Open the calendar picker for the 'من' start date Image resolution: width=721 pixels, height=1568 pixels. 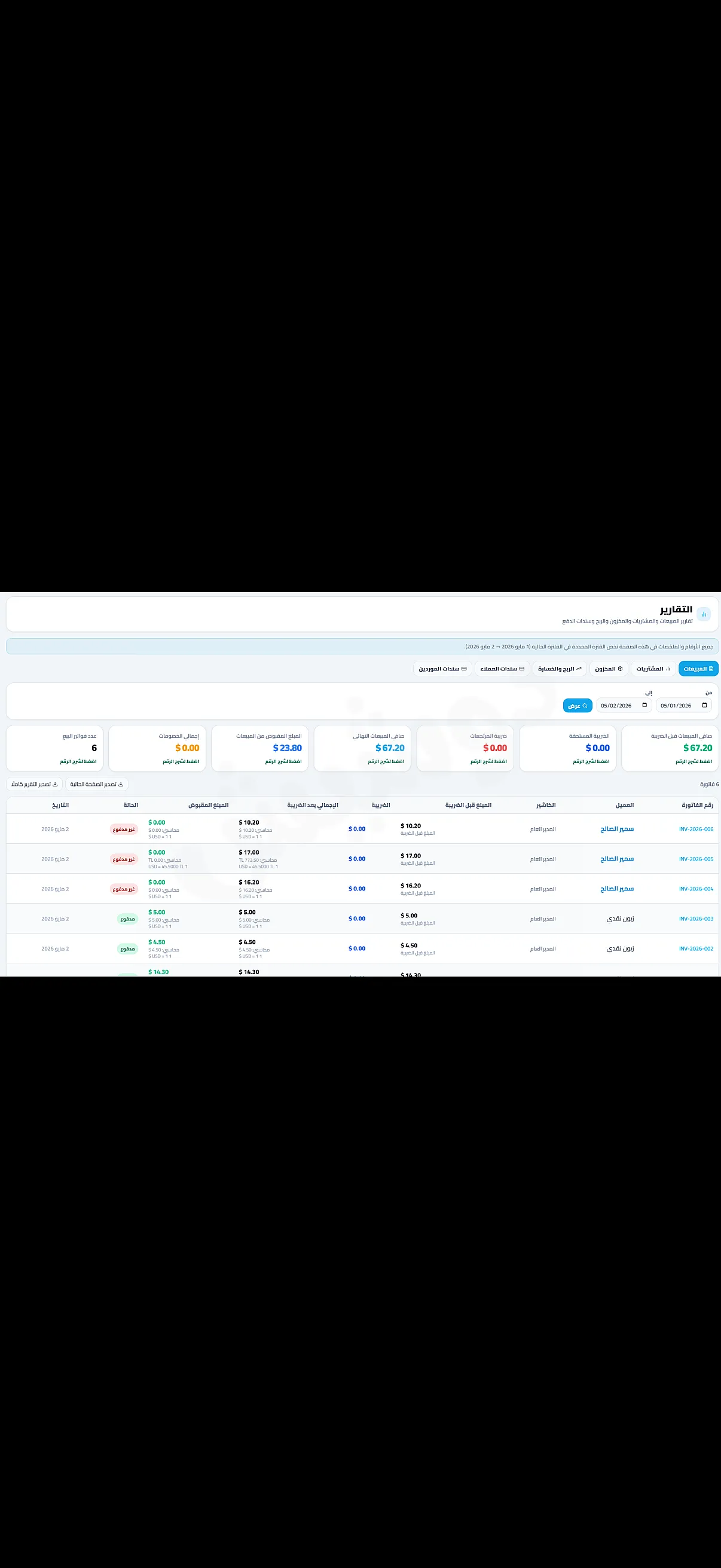(x=705, y=706)
